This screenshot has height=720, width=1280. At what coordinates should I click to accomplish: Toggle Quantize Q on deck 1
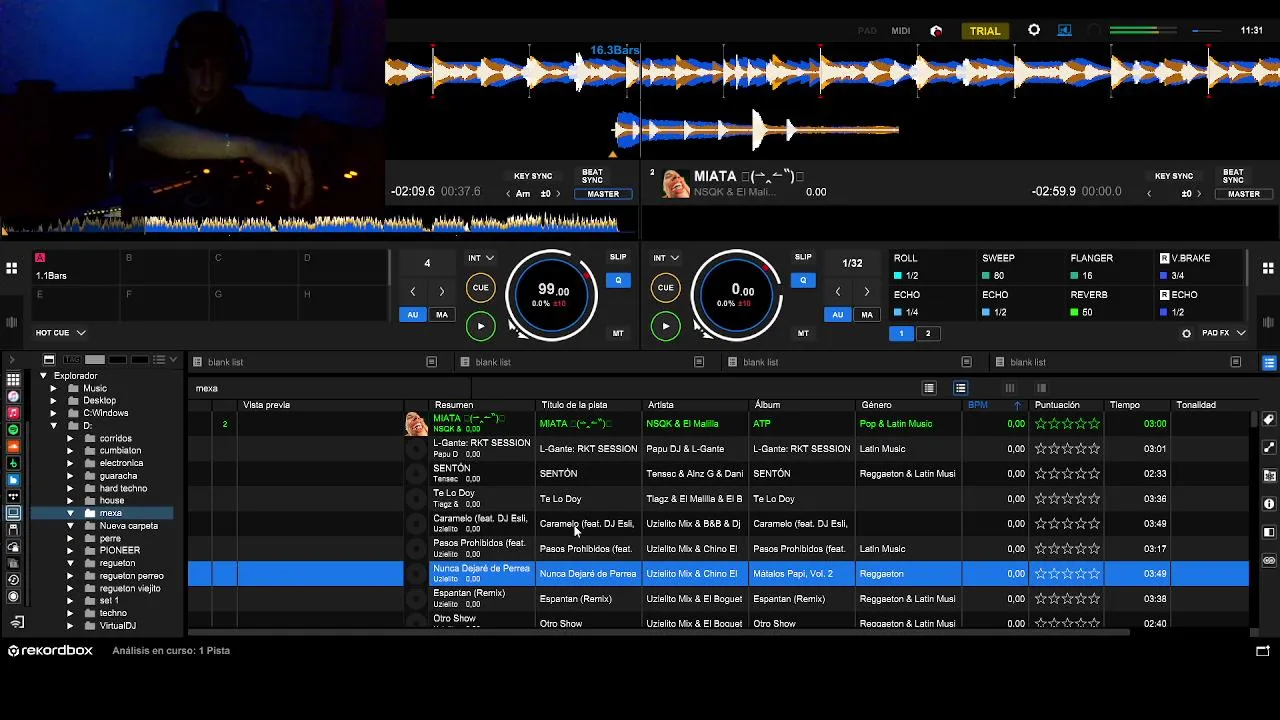(x=618, y=281)
